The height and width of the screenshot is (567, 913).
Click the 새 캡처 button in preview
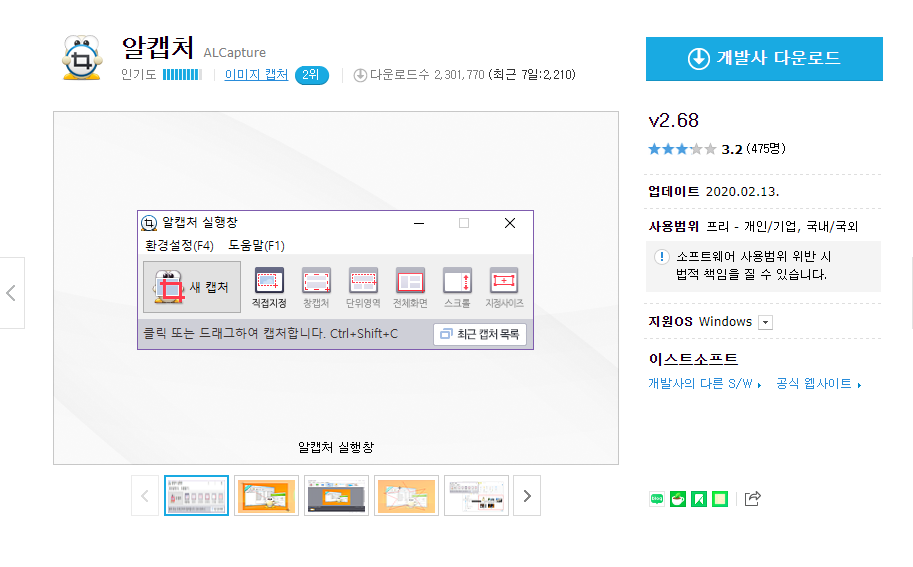click(192, 287)
